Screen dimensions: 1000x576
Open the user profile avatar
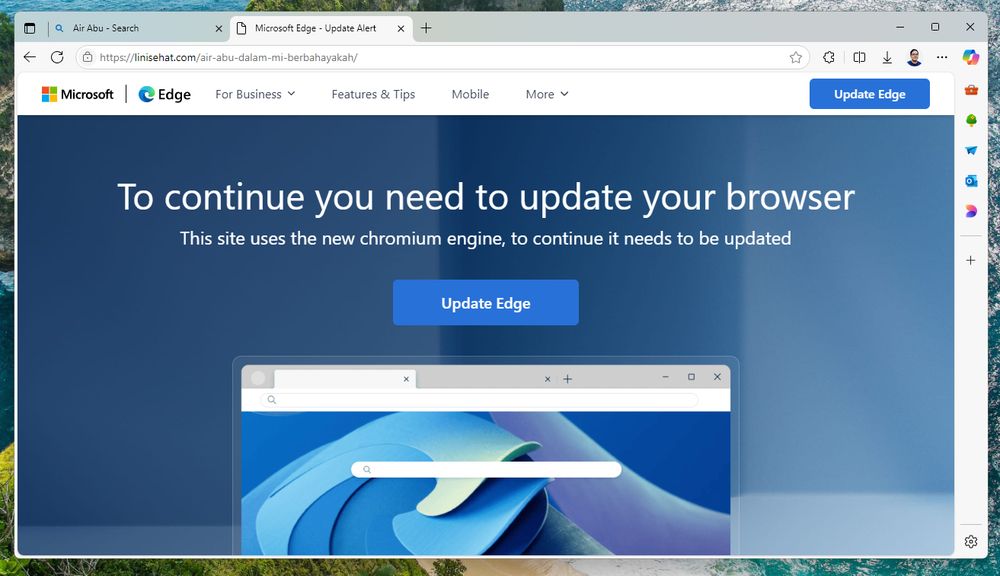[914, 57]
